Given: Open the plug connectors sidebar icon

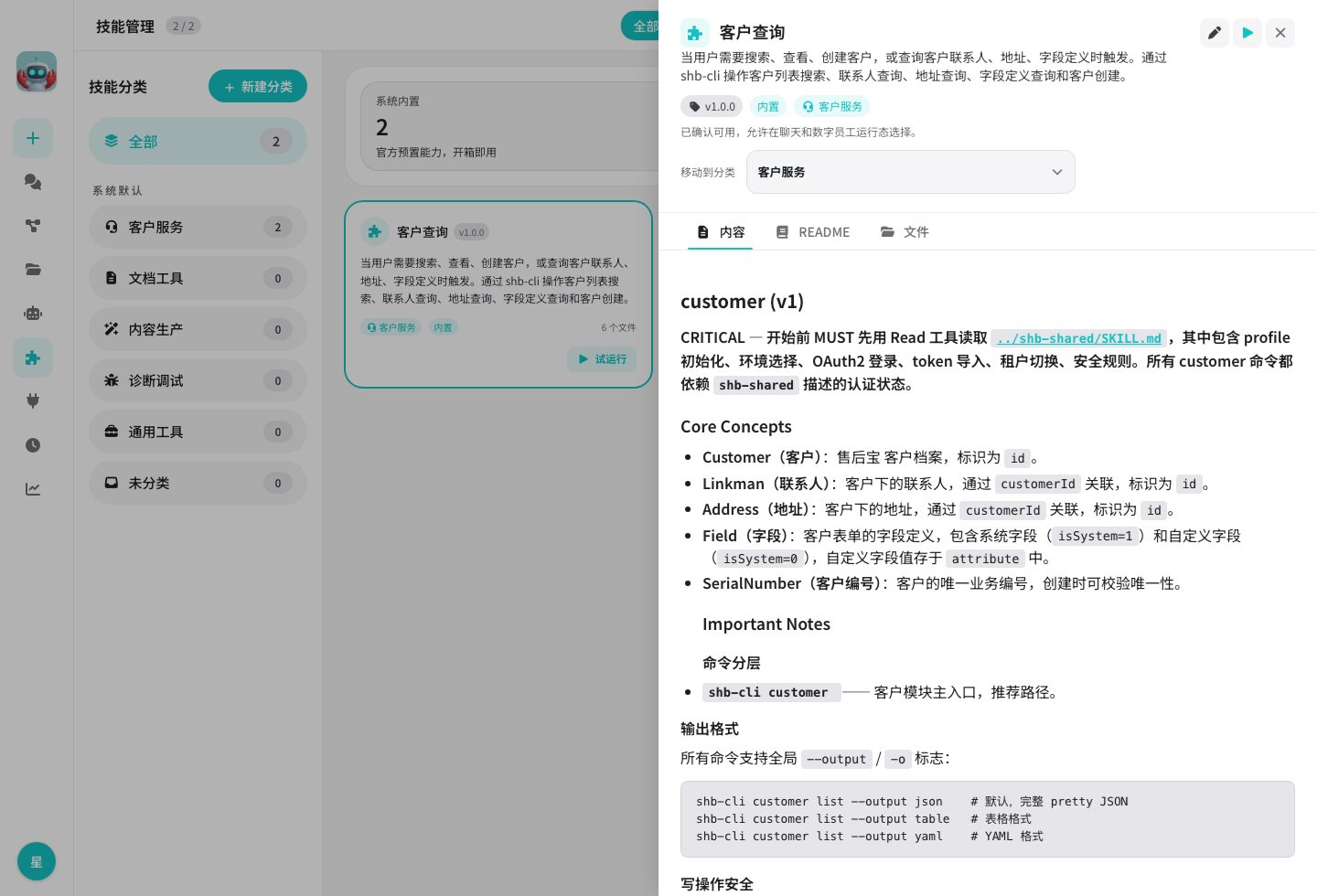Looking at the screenshot, I should click(x=33, y=401).
